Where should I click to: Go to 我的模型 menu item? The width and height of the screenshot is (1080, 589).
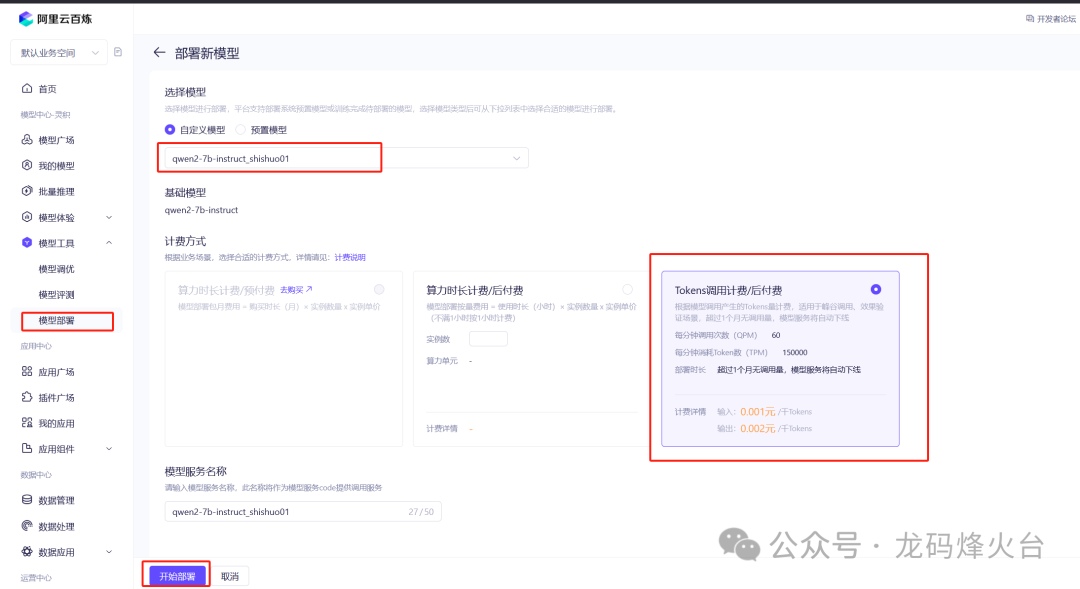click(x=56, y=166)
